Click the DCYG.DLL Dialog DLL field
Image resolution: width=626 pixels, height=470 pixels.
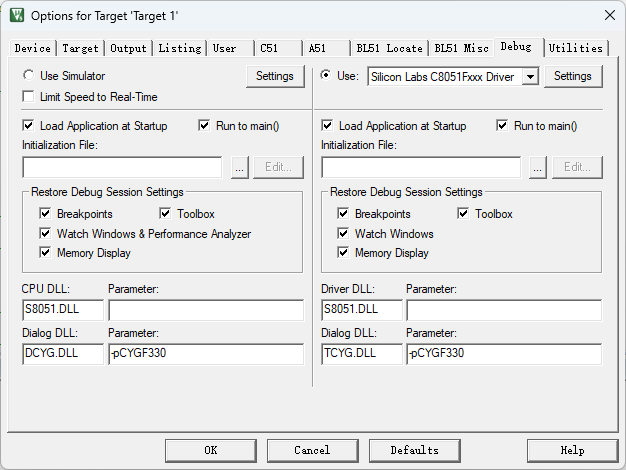[x=63, y=354]
